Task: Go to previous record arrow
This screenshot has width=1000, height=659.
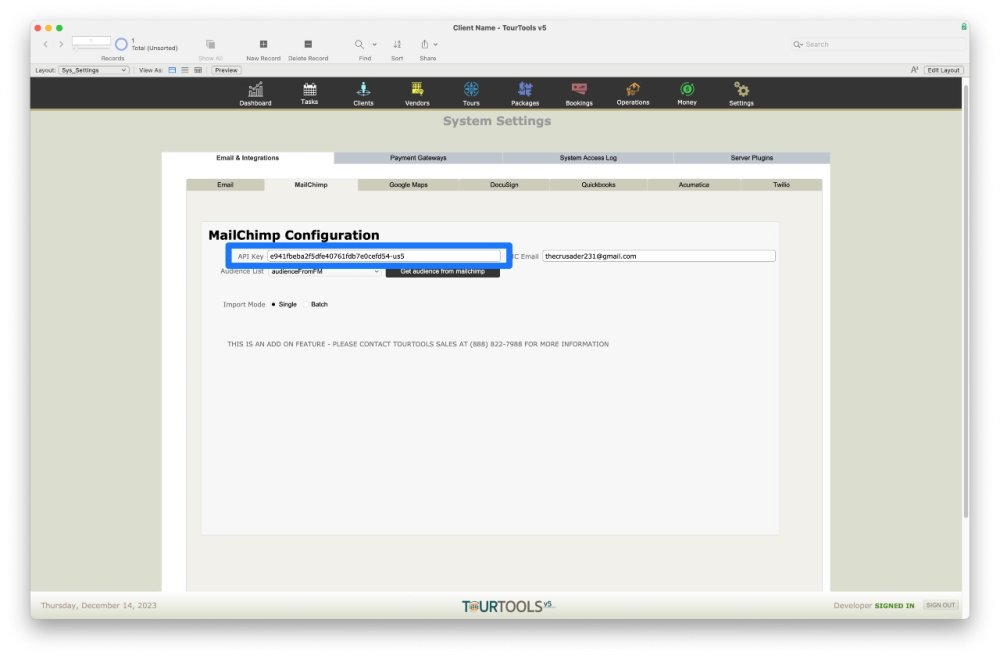Action: point(46,44)
